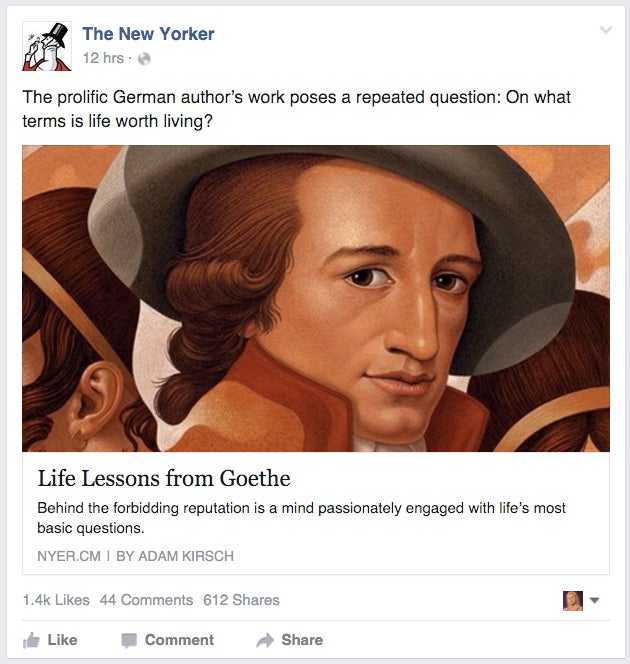View the 1.4k Likes list
This screenshot has height=664, width=630.
pyautogui.click(x=56, y=600)
